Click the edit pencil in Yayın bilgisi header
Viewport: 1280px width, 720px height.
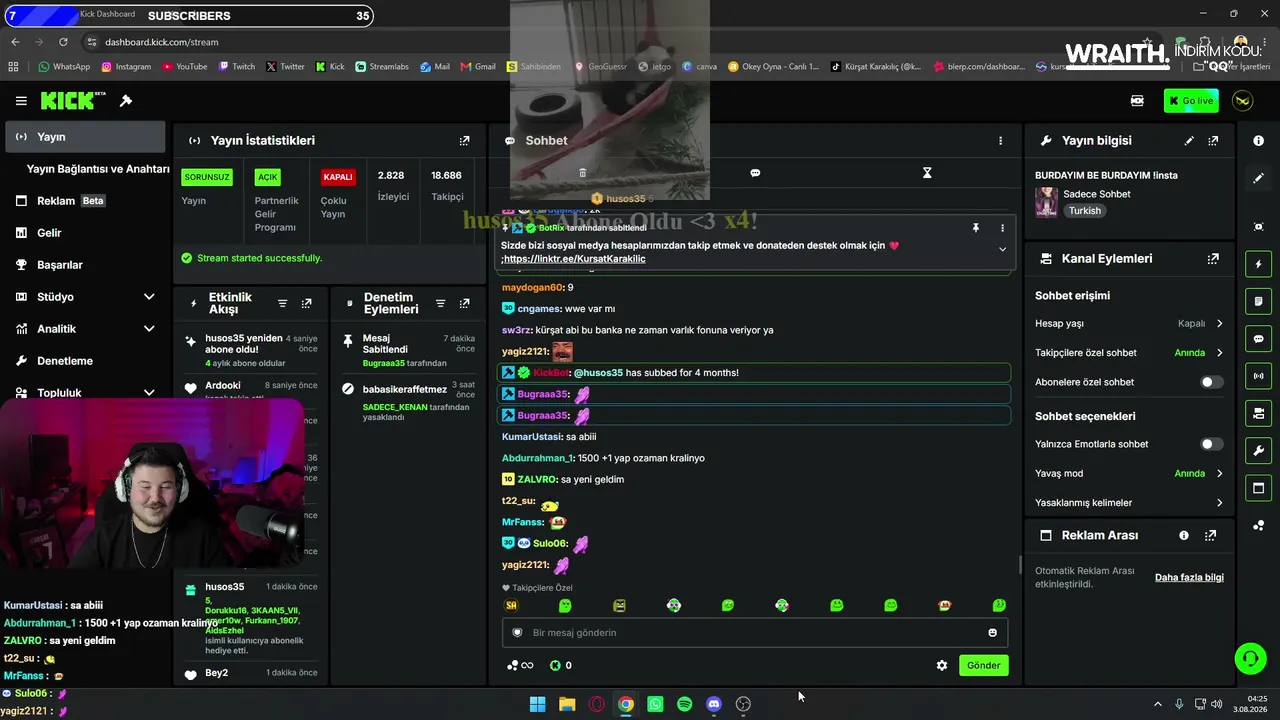click(x=1189, y=141)
